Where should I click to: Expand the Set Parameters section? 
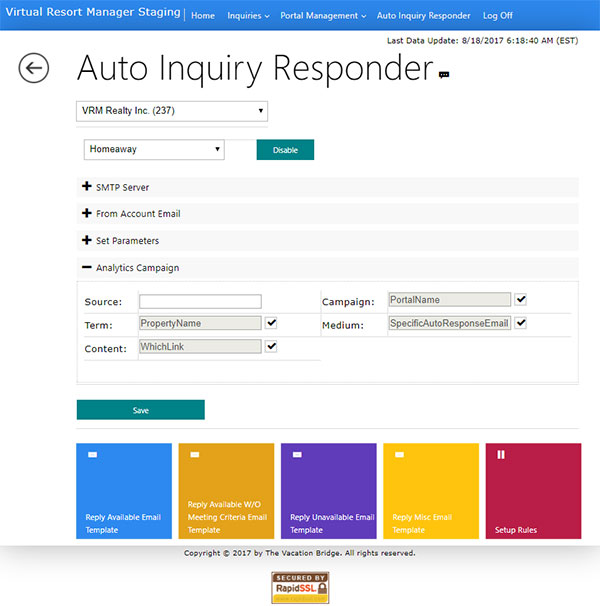[327, 241]
